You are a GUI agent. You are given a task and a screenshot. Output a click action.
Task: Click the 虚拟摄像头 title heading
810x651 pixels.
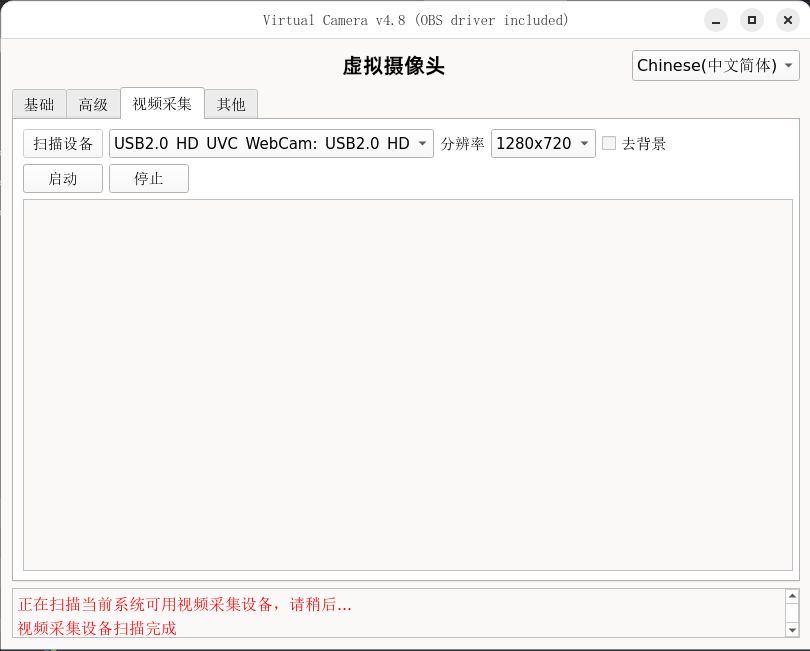click(x=393, y=66)
